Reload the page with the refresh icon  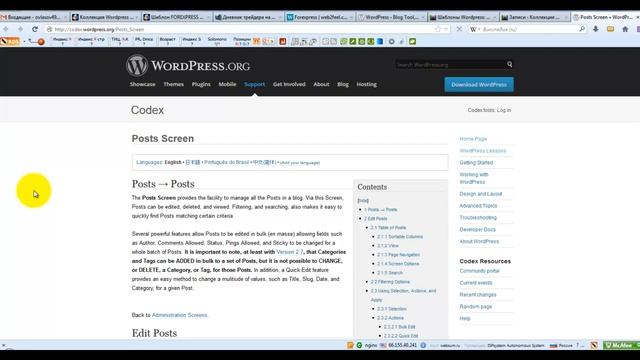pyautogui.click(x=35, y=29)
